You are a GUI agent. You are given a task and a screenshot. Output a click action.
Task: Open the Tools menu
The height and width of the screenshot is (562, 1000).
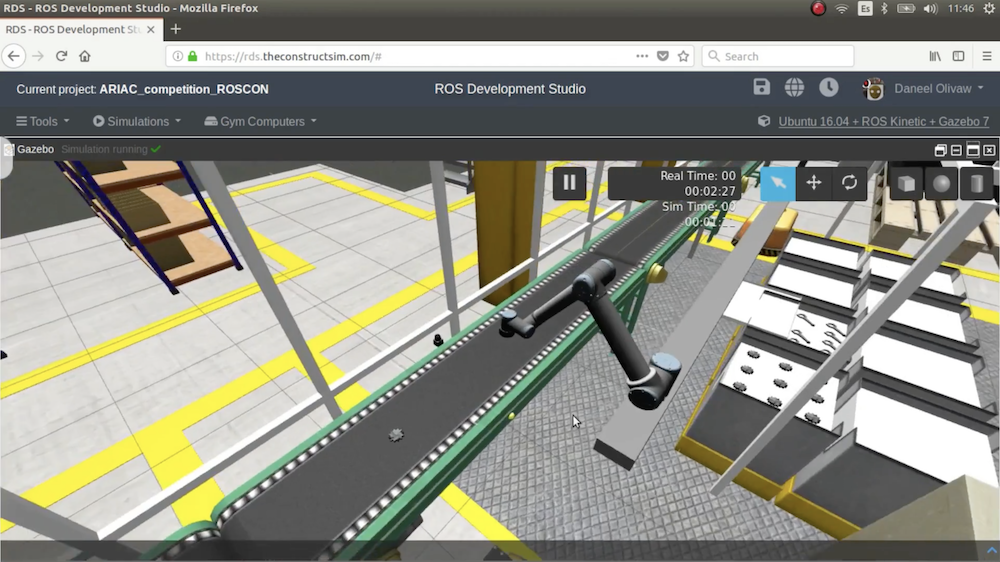[43, 121]
